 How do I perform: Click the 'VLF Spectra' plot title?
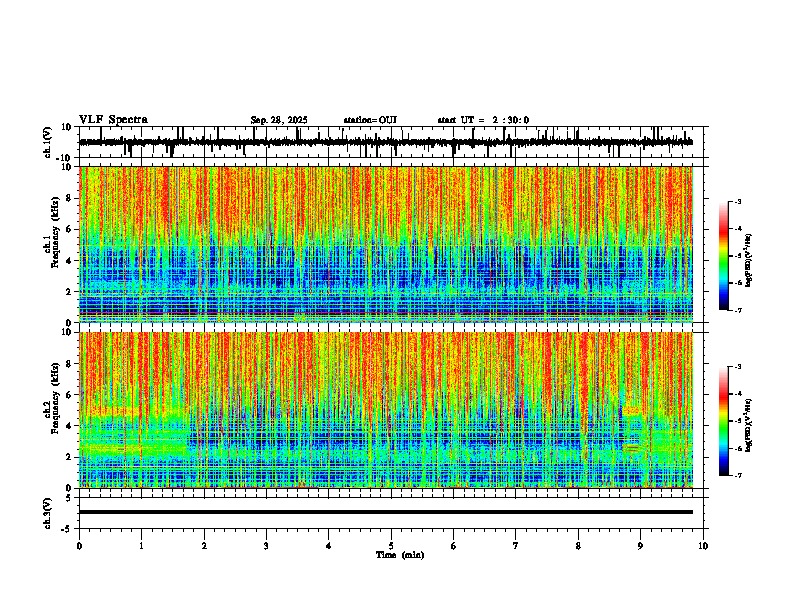(x=113, y=120)
